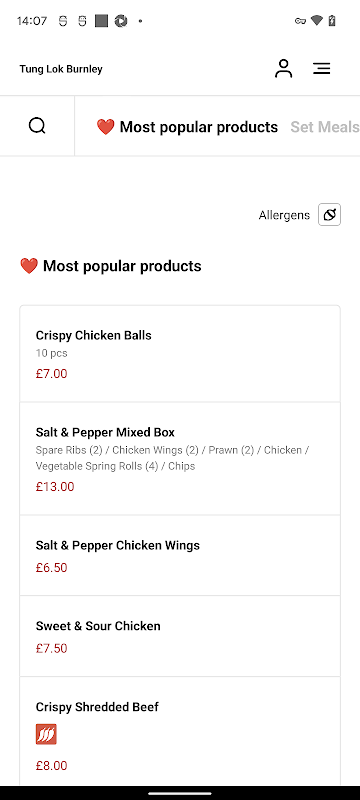
Task: Open the Tung Lok Burnley restaurant title
Action: [61, 69]
